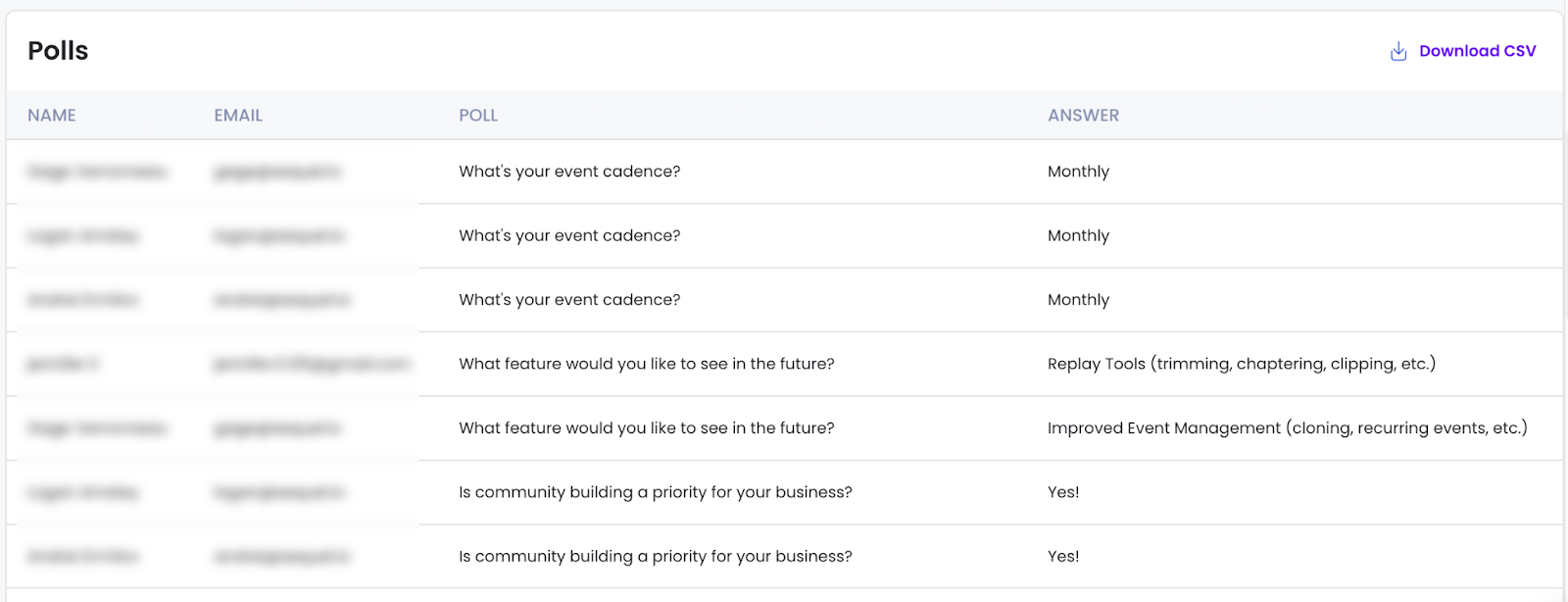Sort by the NAME column header

pos(52,115)
